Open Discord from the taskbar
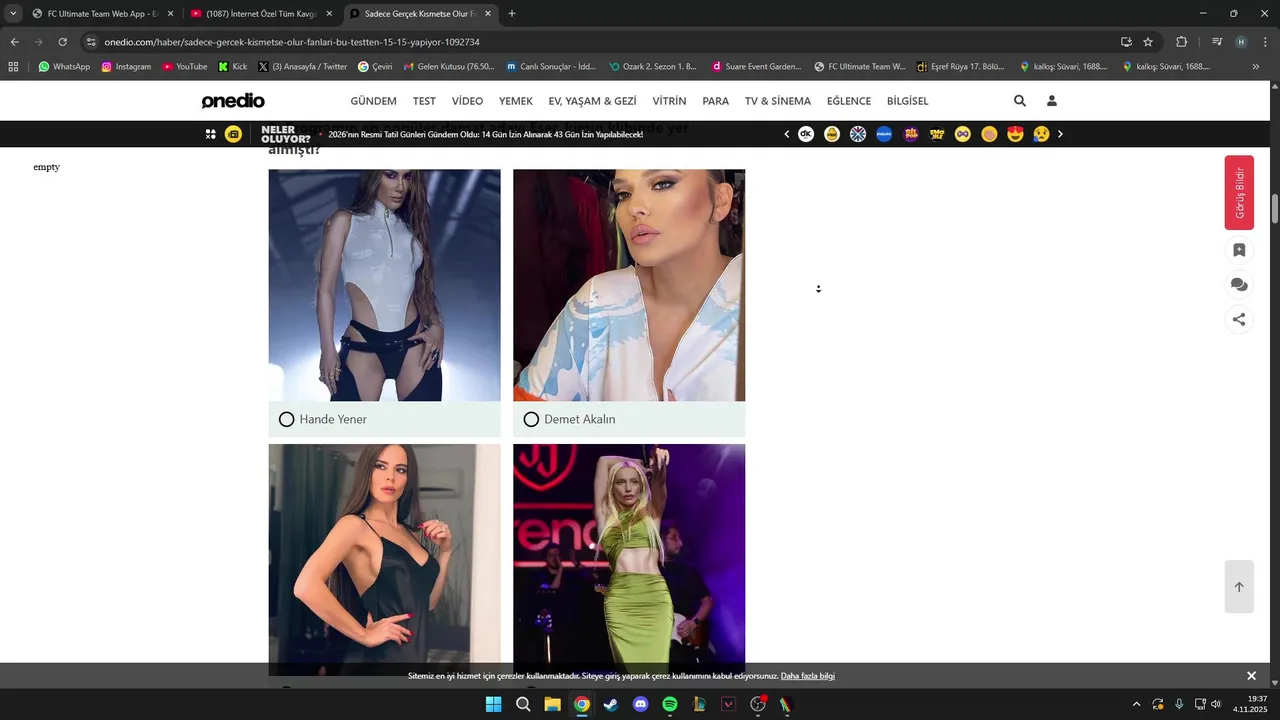Image resolution: width=1280 pixels, height=720 pixels. 641,704
